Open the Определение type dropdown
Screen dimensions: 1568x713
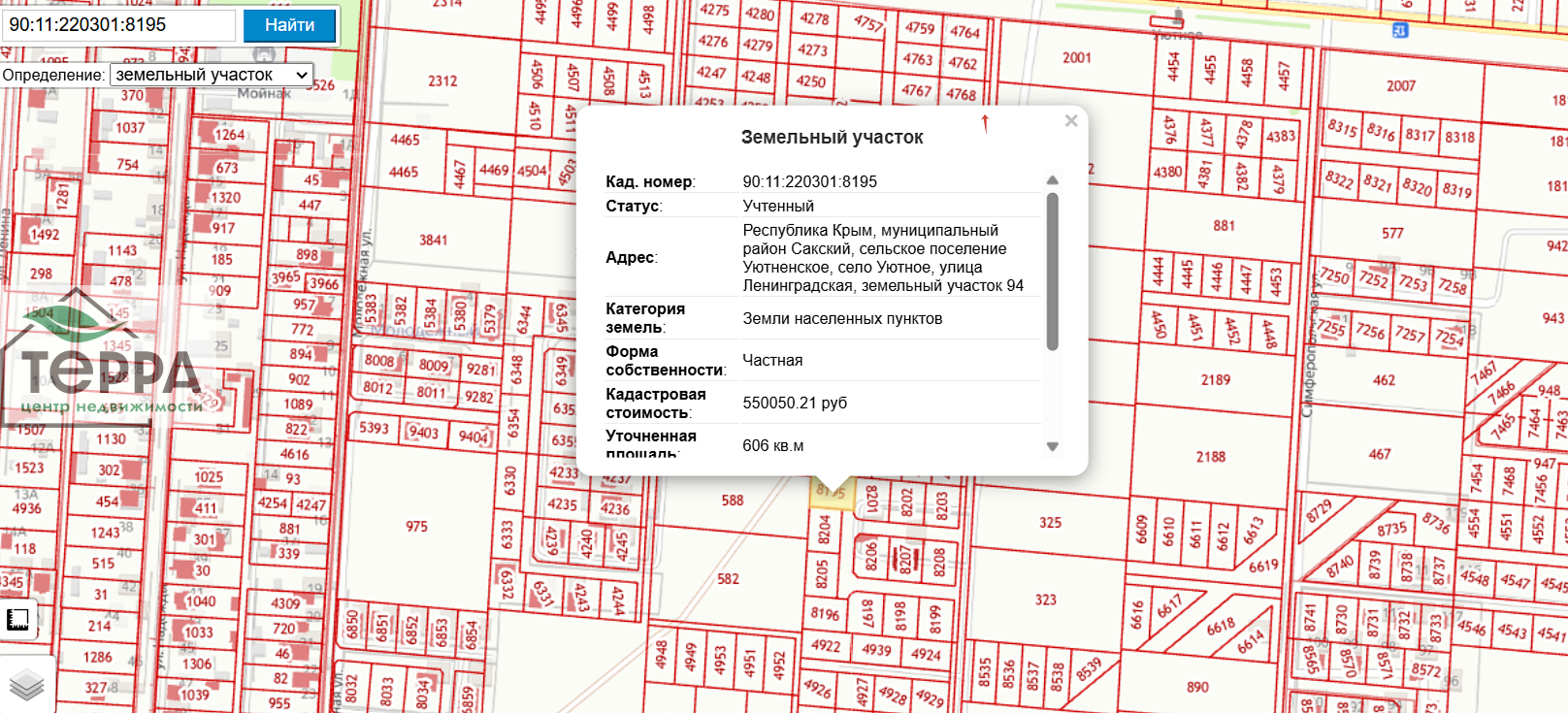[212, 75]
